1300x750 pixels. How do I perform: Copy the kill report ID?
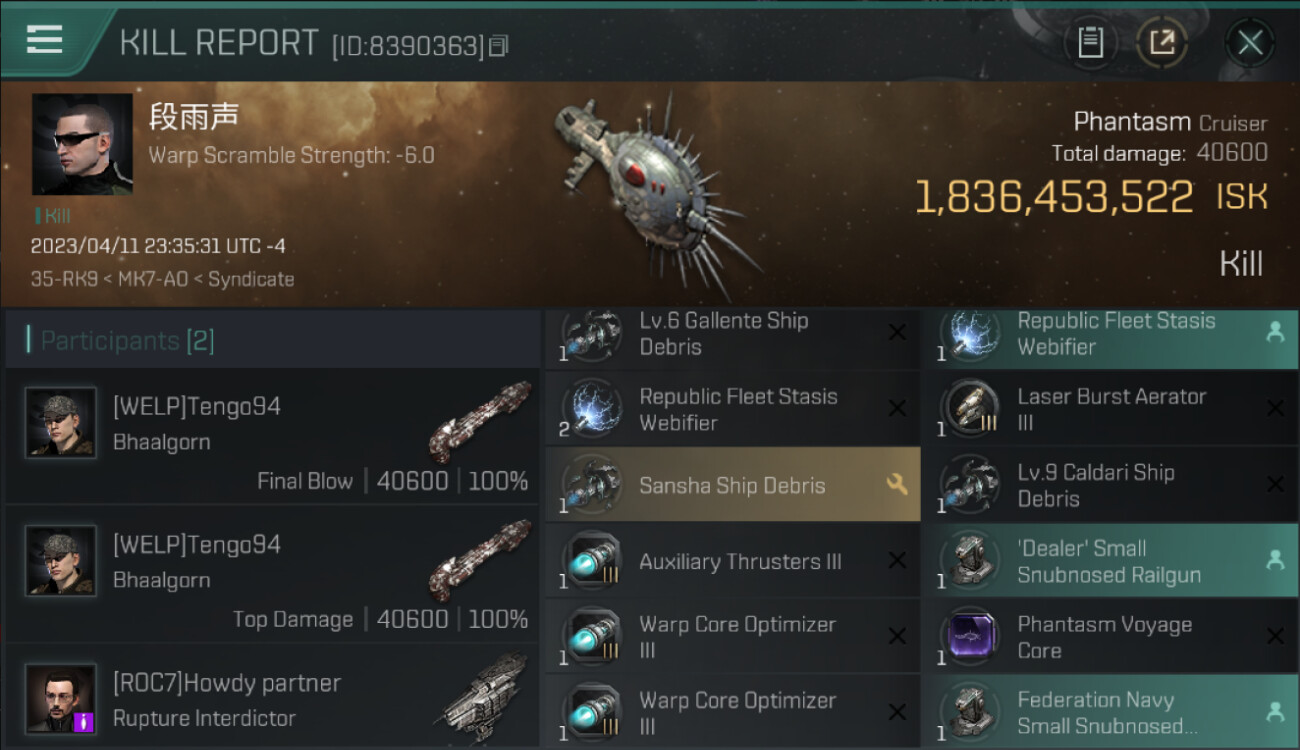[x=499, y=45]
